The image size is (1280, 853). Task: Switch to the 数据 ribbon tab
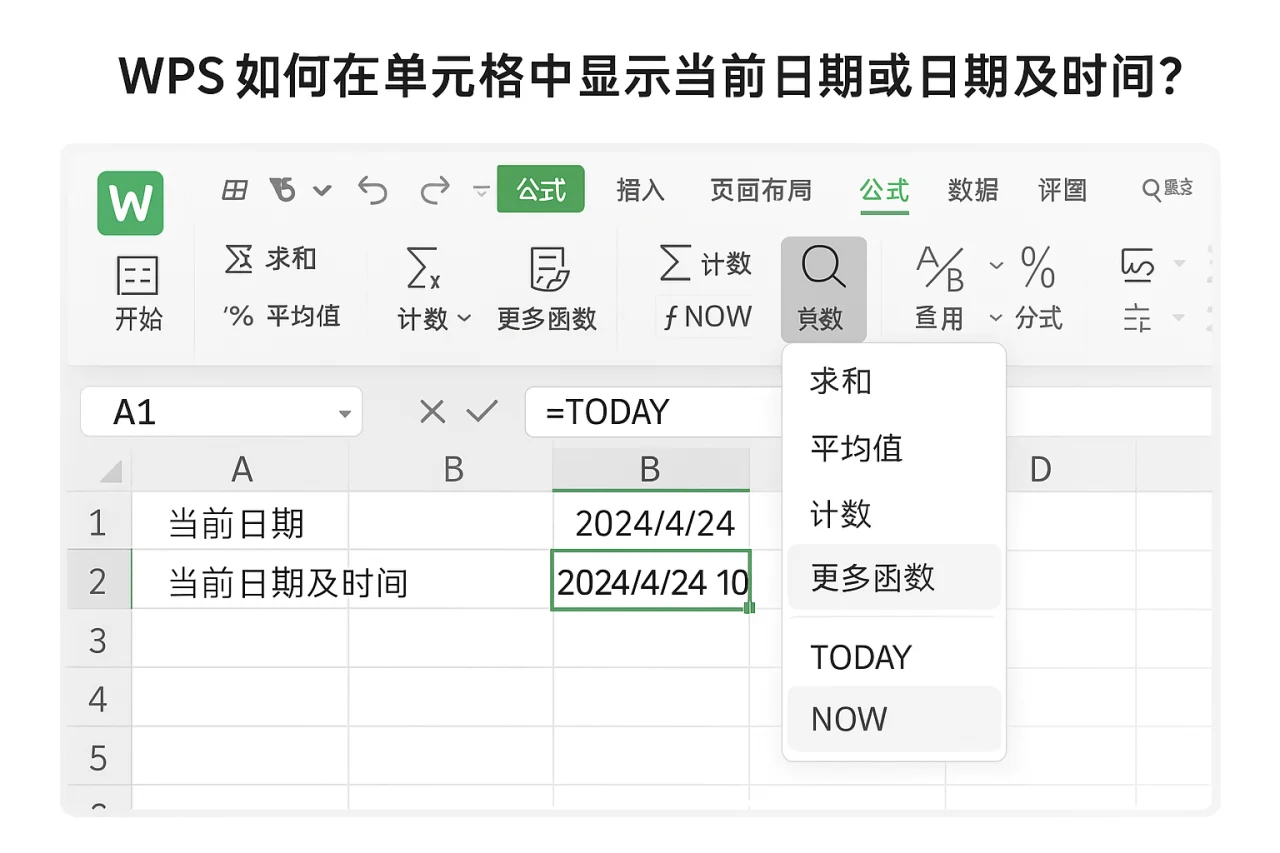coord(973,190)
